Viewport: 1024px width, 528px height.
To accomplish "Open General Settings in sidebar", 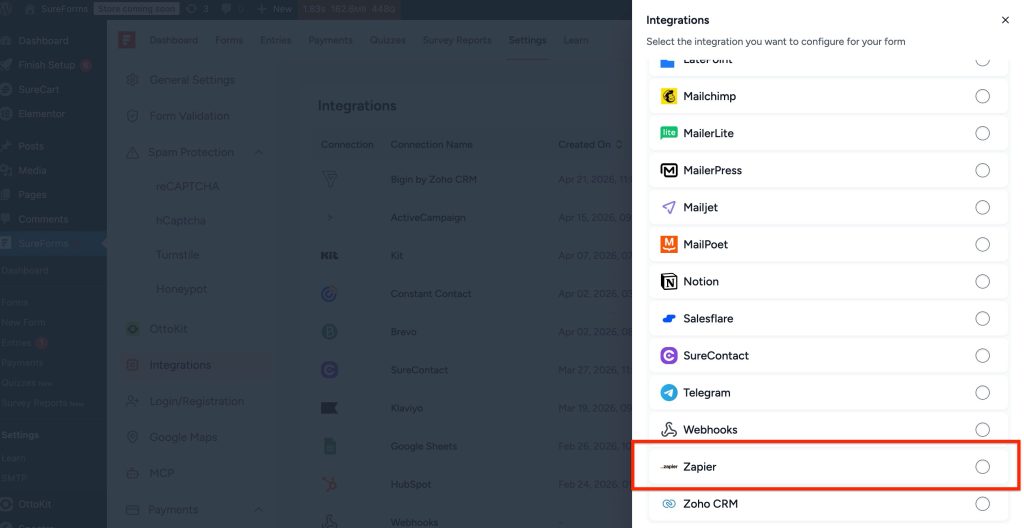I will pyautogui.click(x=192, y=80).
